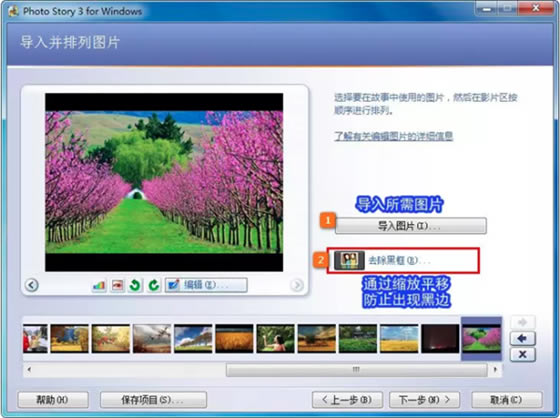Select the dark night sky thumbnail

point(440,339)
